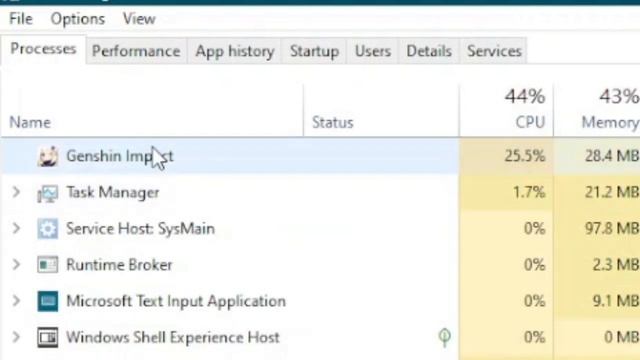The width and height of the screenshot is (640, 360).
Task: Sort by the Status column header
Action: (381, 111)
